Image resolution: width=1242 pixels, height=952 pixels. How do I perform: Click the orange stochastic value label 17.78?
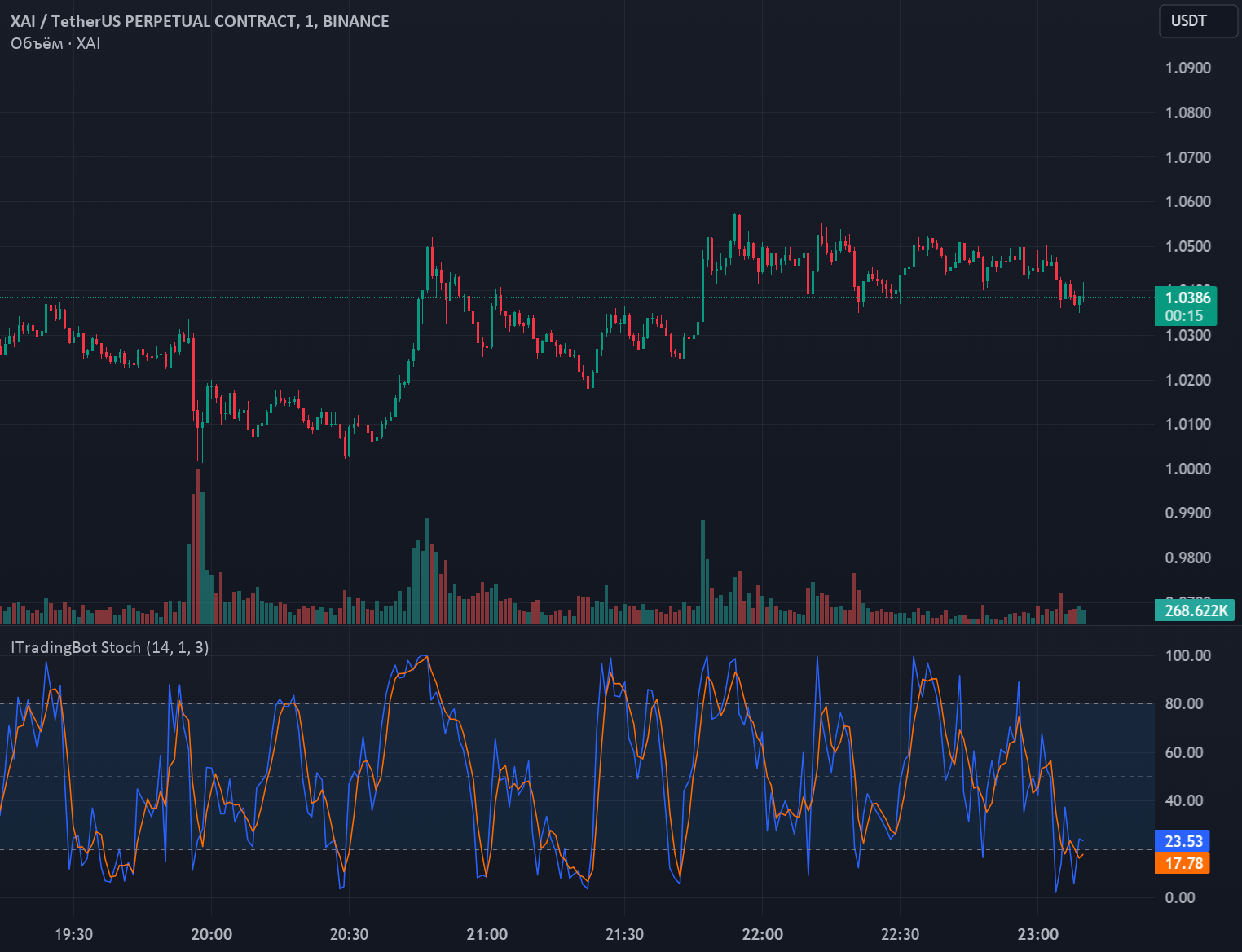pyautogui.click(x=1183, y=863)
